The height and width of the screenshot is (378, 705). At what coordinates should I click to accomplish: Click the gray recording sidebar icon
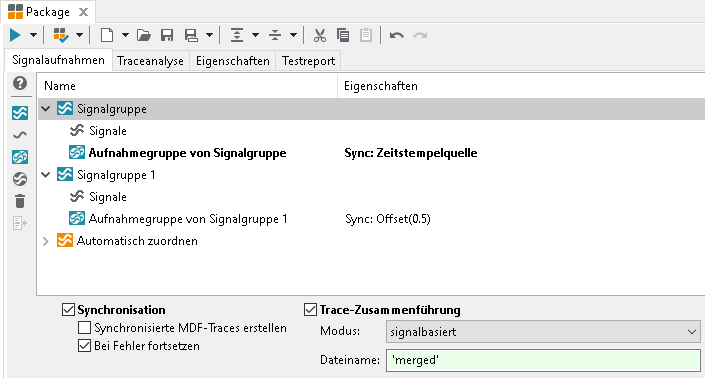(20, 179)
